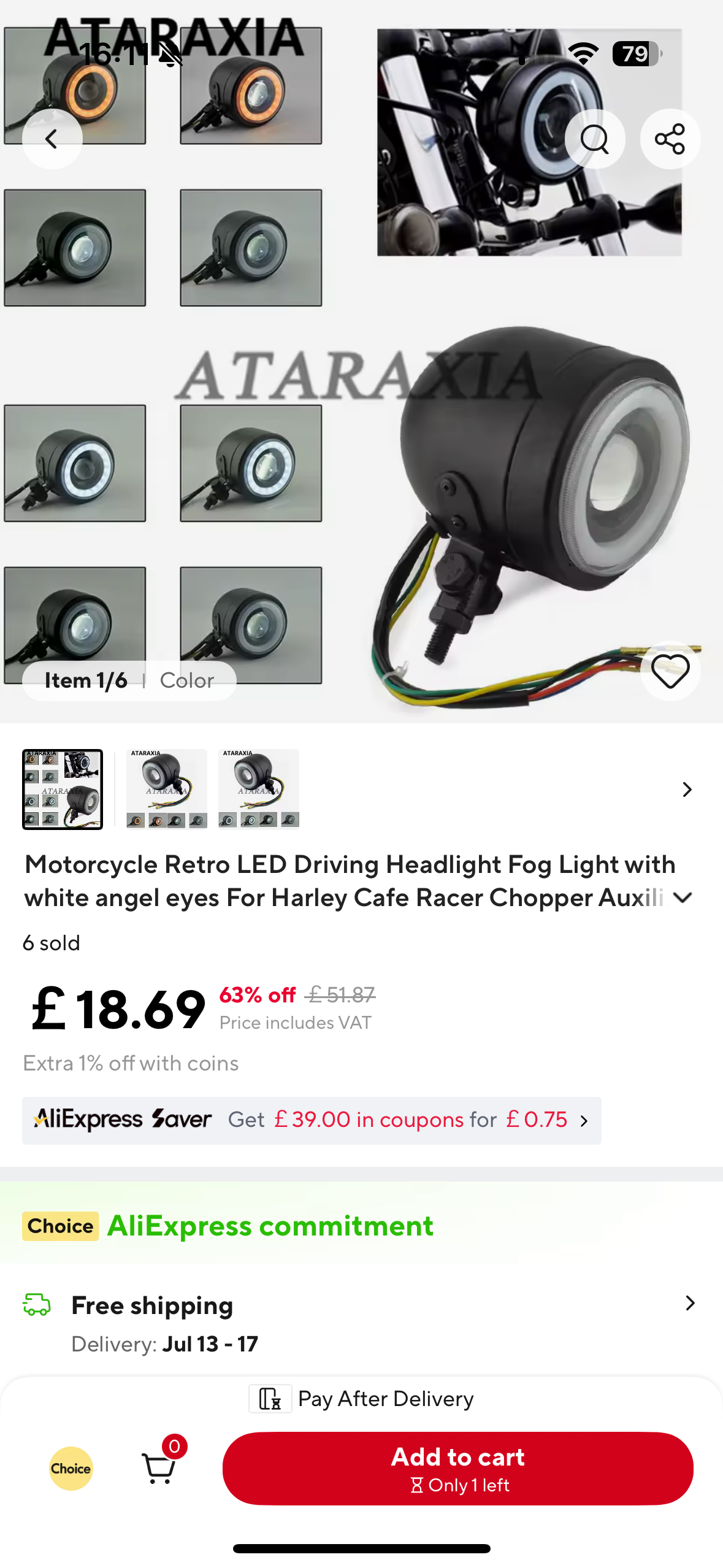Expand the full product title chevron
Viewport: 723px width, 1568px height.
click(683, 897)
